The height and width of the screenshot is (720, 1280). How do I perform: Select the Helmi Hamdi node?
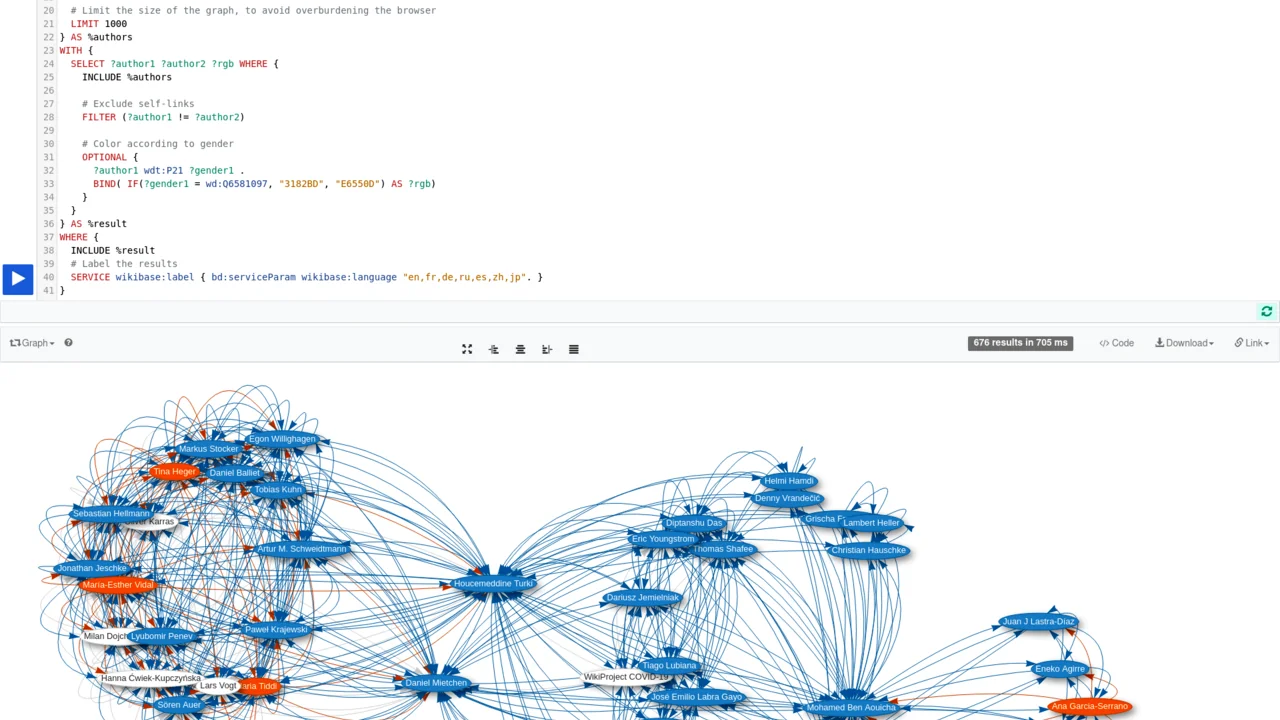(789, 481)
